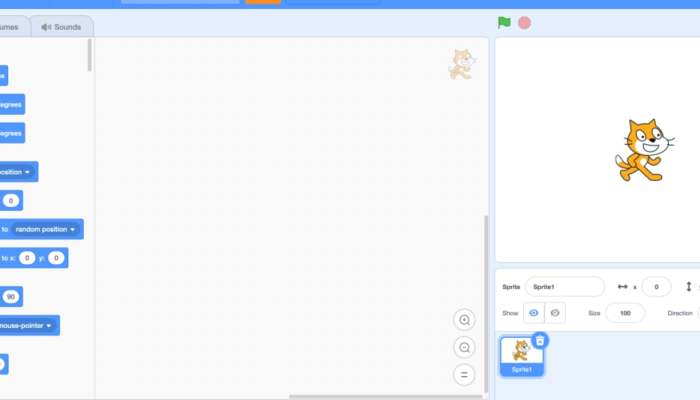This screenshot has height=400, width=700.
Task: Click the workspace vertical scrollbar
Action: (x=486, y=304)
